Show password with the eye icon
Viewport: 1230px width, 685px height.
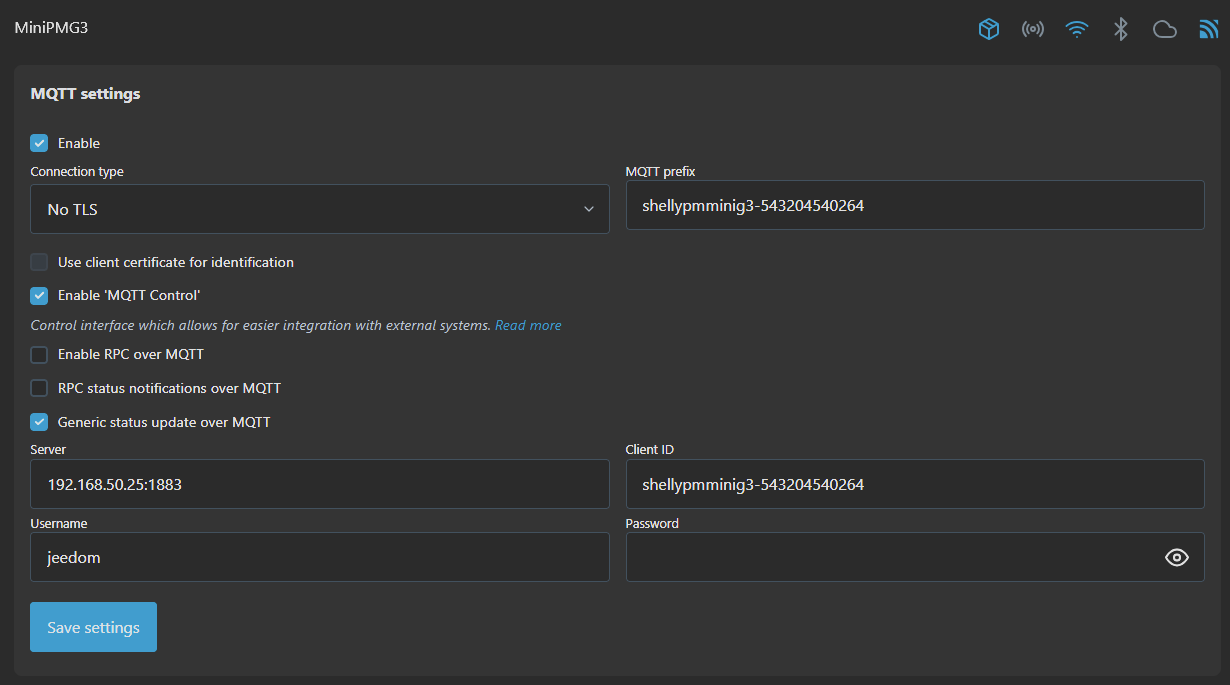coord(1176,558)
